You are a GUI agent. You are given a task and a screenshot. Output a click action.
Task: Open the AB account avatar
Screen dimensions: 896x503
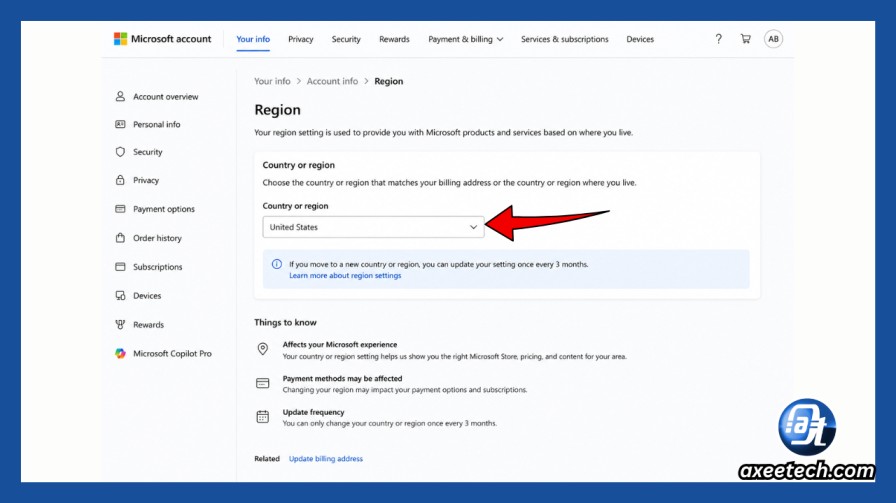(773, 39)
